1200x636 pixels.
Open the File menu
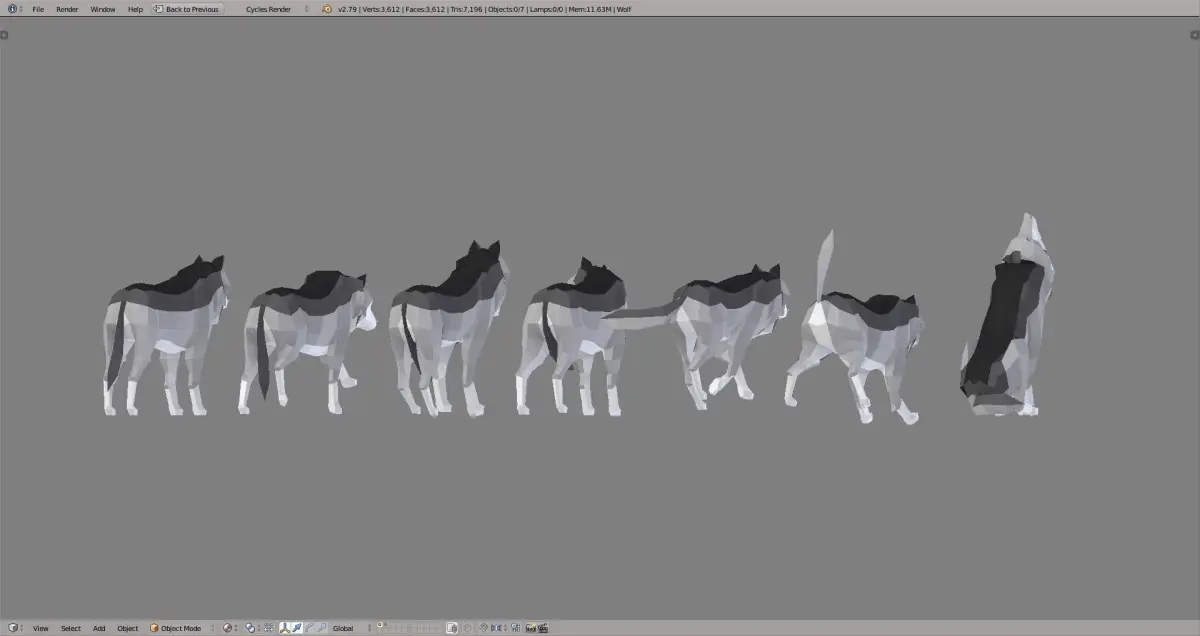[38, 9]
